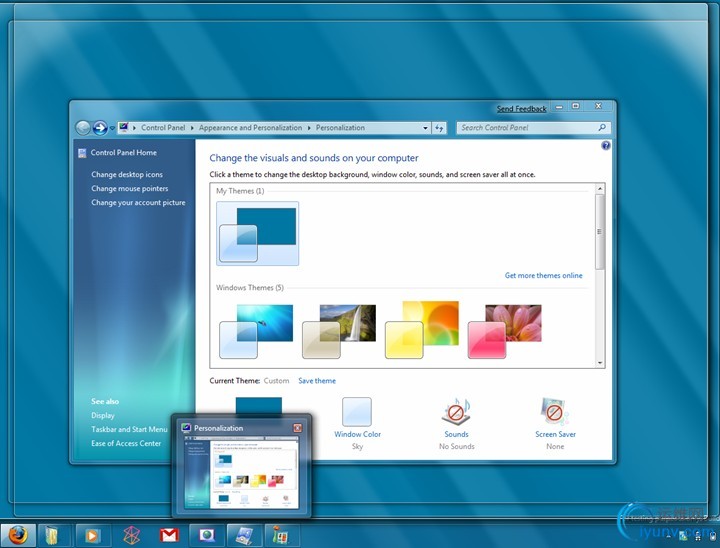Click the Desktop Background blue swatch
Screen dimensions: 720x548
tap(259, 406)
